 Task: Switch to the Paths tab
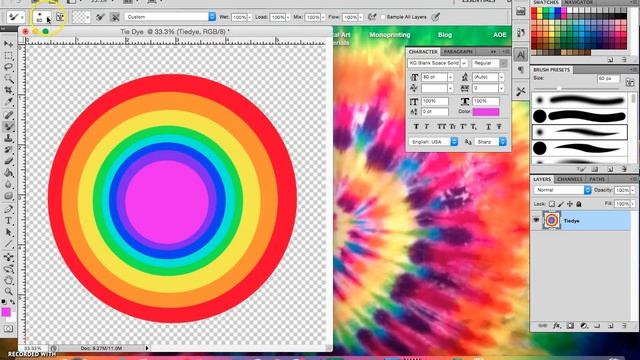pyautogui.click(x=597, y=179)
